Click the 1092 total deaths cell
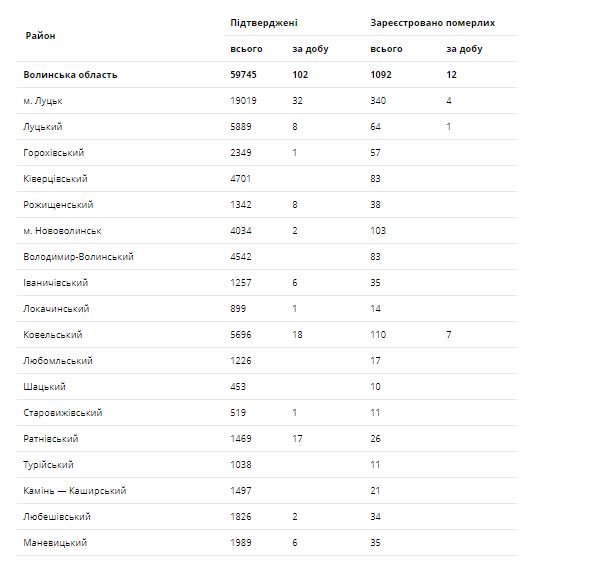This screenshot has width=601, height=565. [x=384, y=75]
